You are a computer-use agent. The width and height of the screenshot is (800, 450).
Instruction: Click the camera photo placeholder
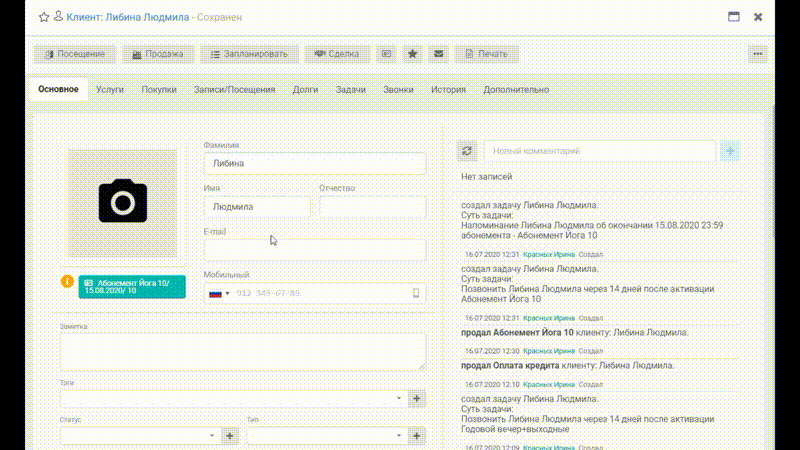click(x=123, y=203)
